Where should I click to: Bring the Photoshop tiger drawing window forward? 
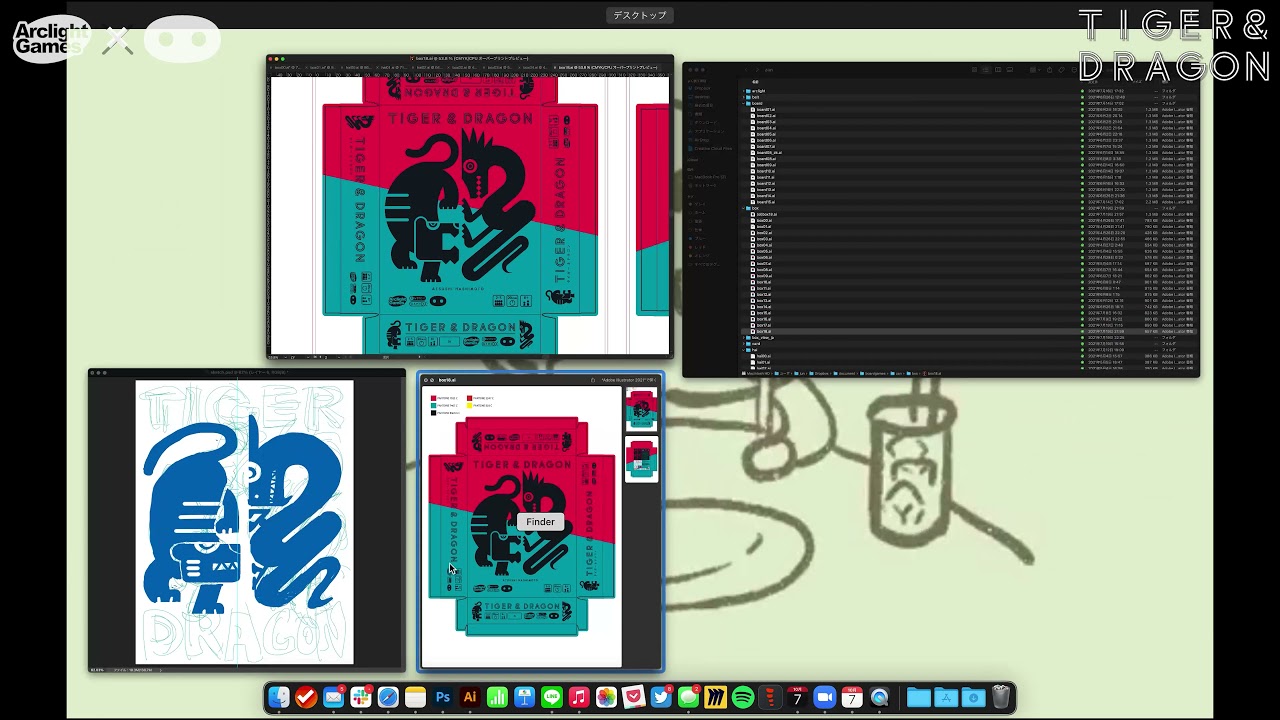coord(246,521)
